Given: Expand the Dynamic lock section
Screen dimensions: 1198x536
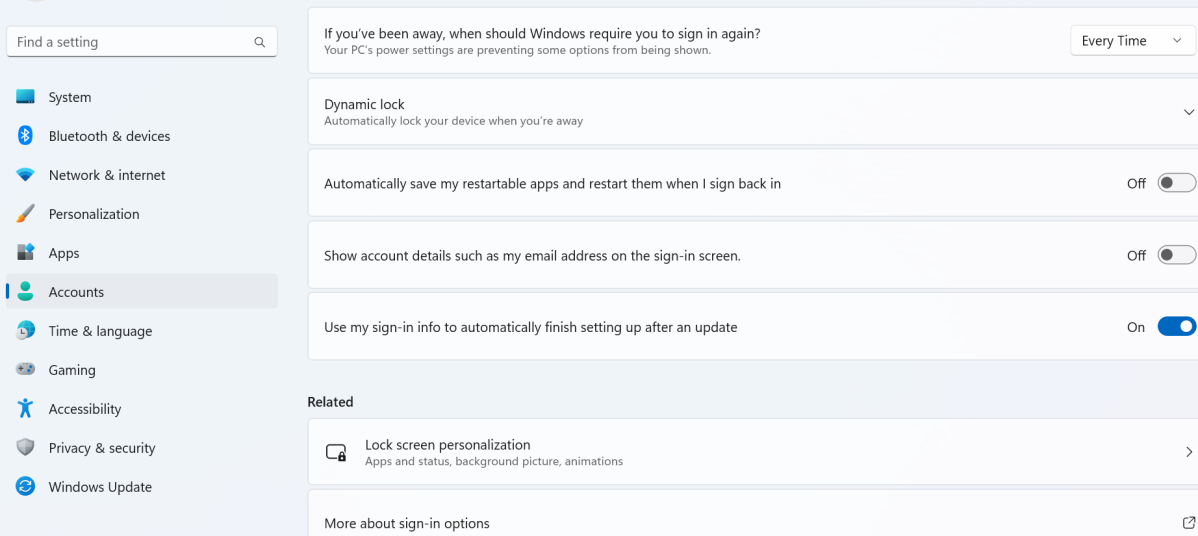Looking at the screenshot, I should tap(1188, 112).
